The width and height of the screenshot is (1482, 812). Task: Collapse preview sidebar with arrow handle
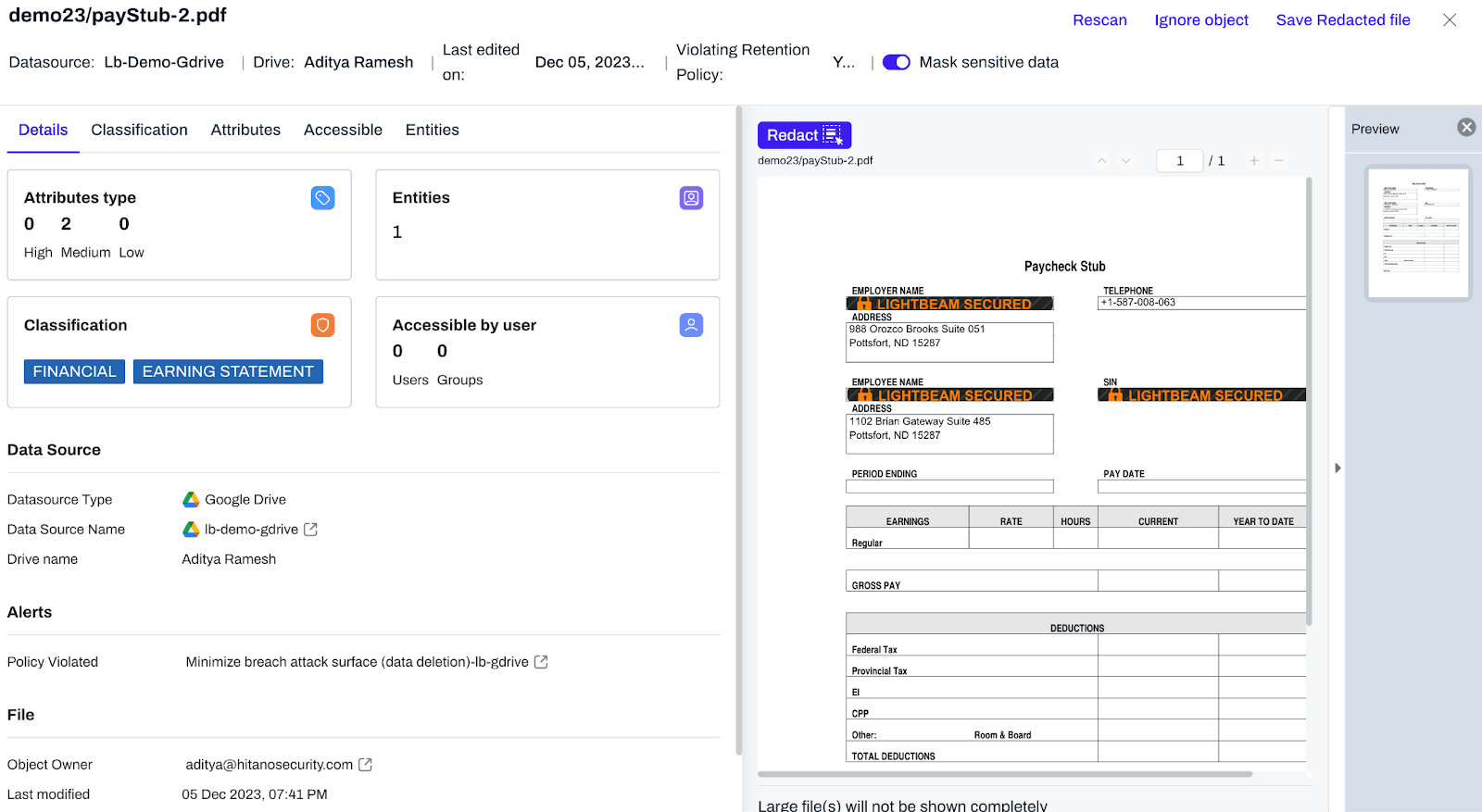[1337, 468]
